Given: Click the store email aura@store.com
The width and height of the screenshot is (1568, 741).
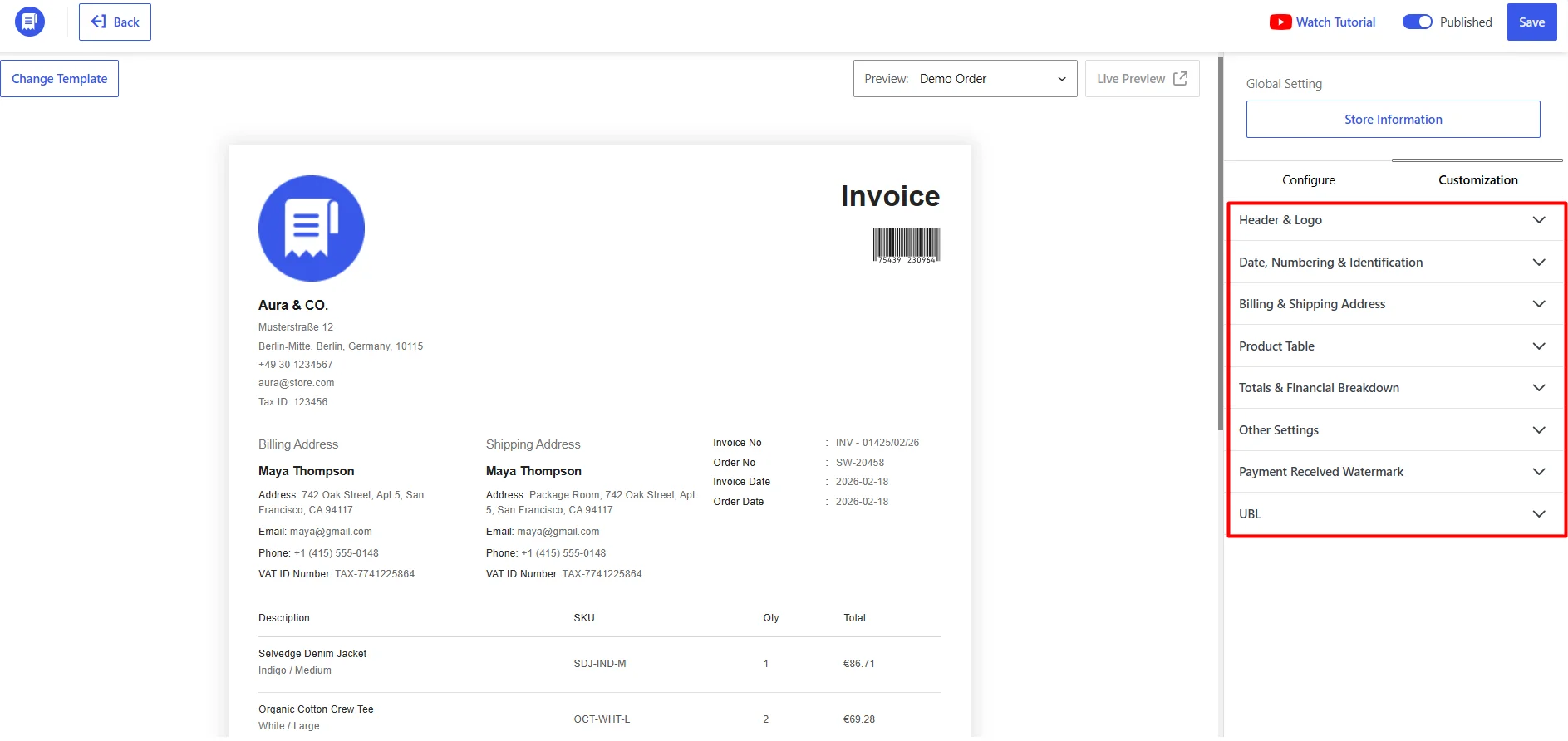Looking at the screenshot, I should click(x=297, y=383).
